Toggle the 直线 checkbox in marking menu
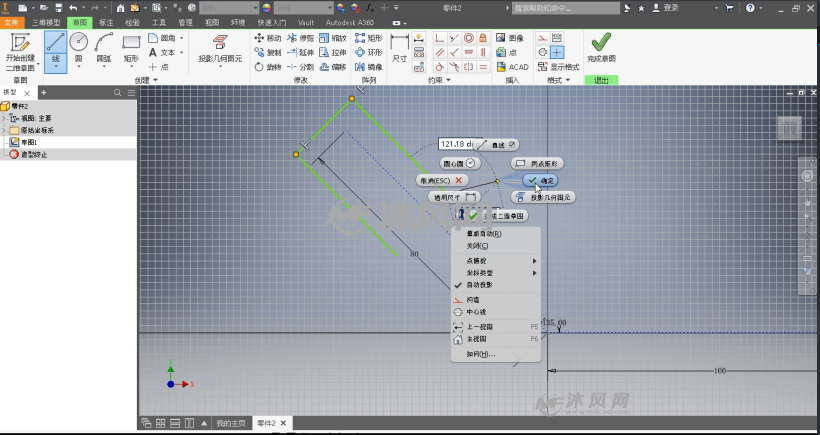 coord(512,144)
